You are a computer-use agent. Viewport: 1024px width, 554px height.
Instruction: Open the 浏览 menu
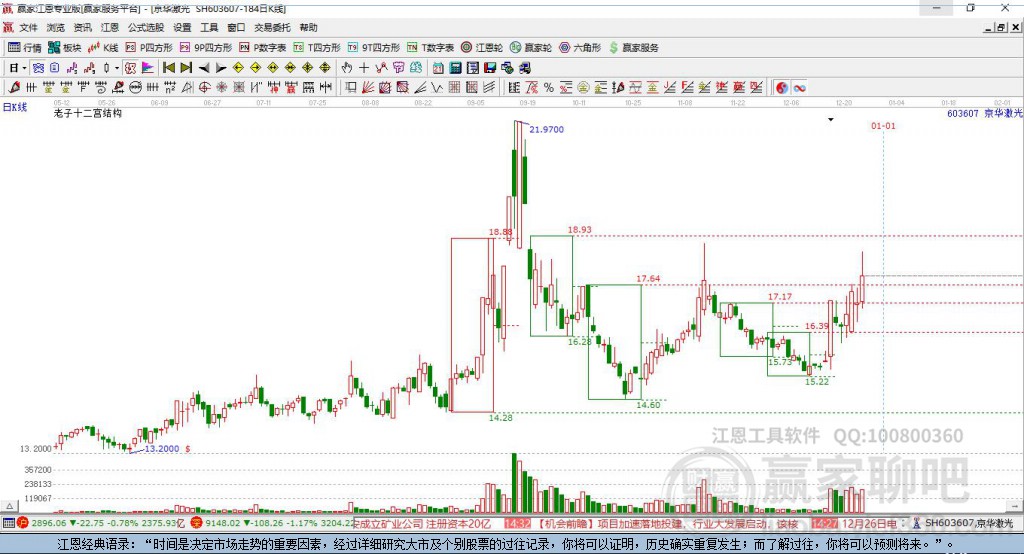pos(56,27)
